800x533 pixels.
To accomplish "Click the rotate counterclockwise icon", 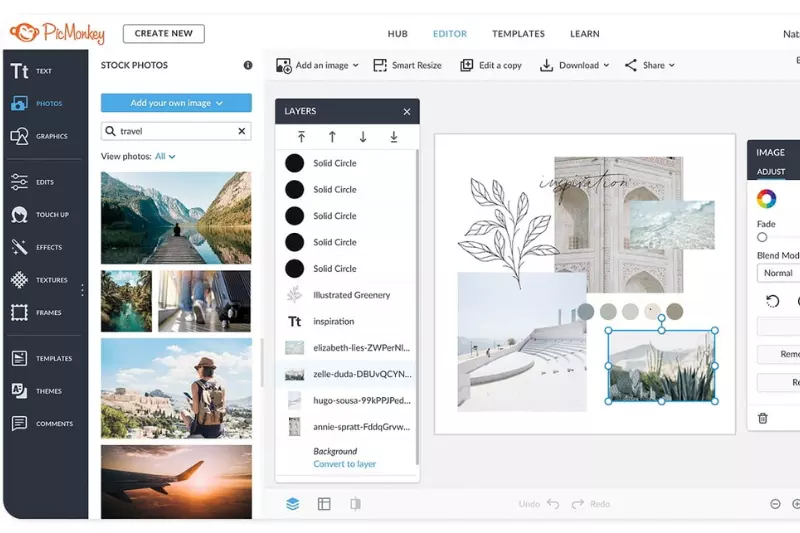I will 772,301.
